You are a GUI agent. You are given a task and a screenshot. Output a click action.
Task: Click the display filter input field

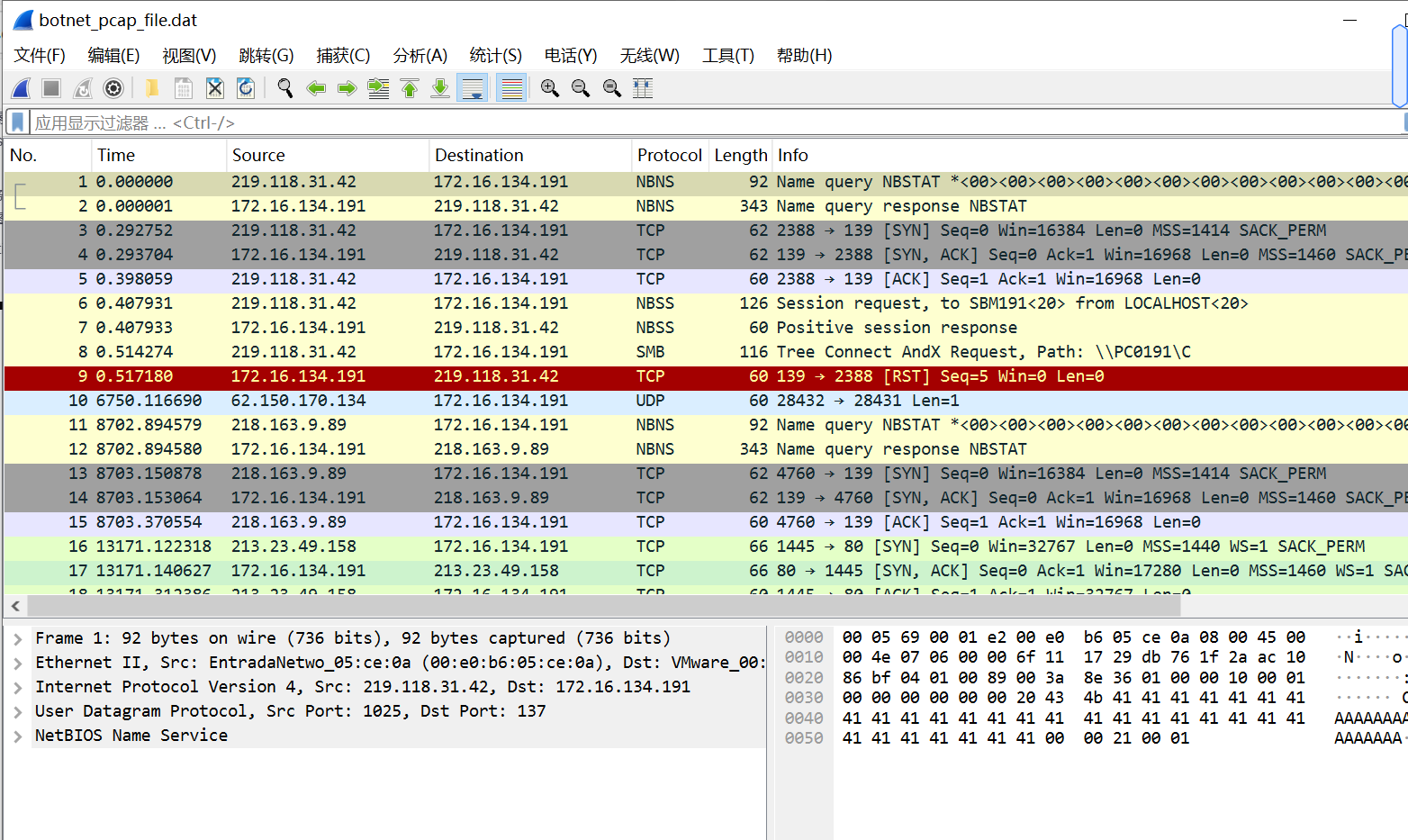click(718, 122)
